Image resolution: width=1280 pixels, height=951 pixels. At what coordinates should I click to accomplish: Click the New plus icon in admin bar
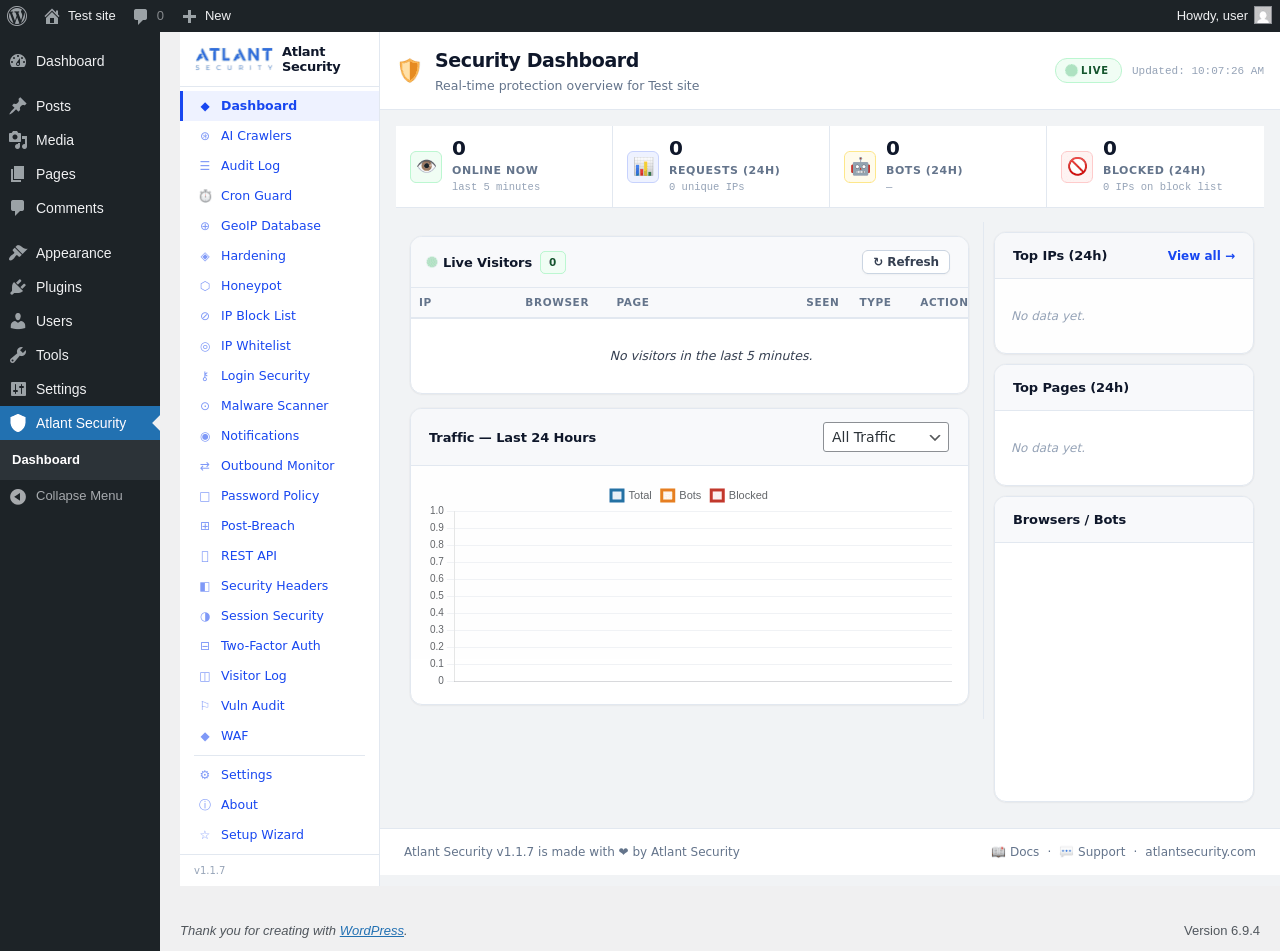[189, 16]
